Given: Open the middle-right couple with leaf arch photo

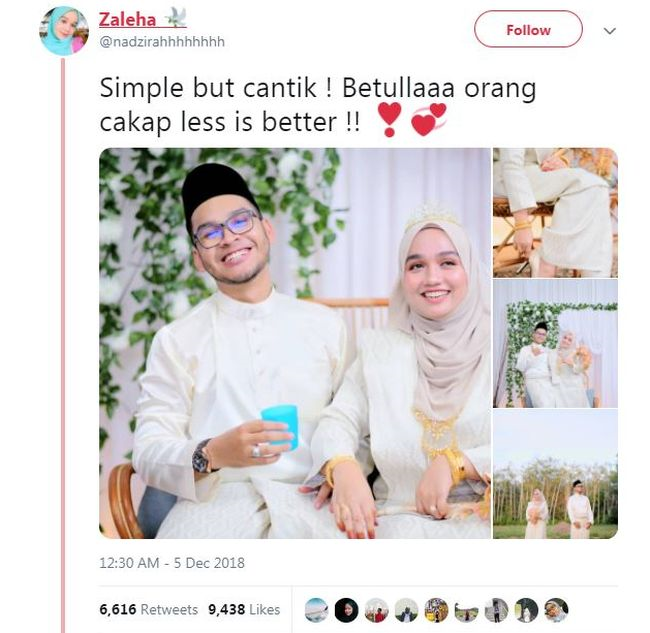Looking at the screenshot, I should 555,343.
